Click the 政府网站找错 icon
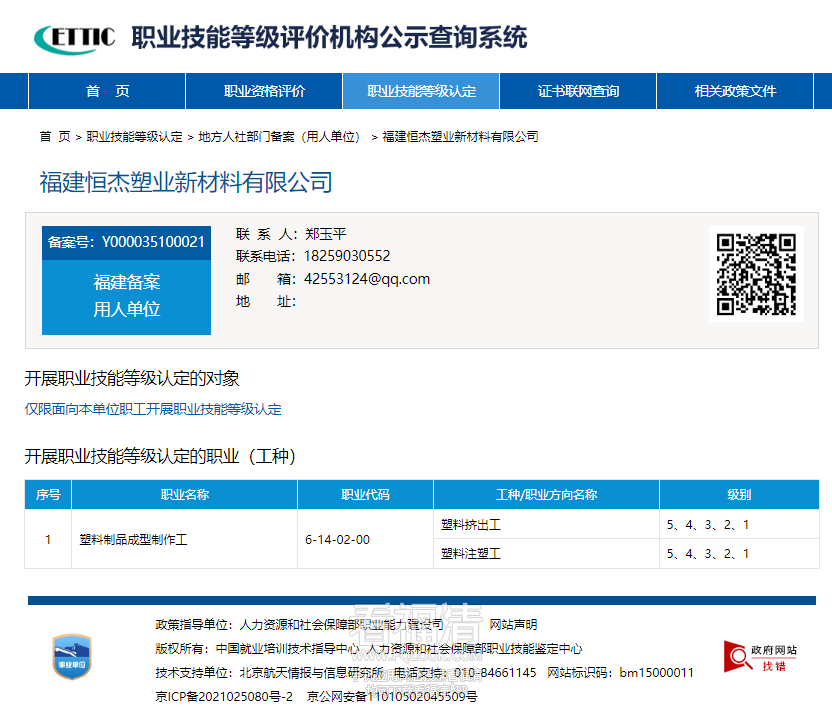 760,658
